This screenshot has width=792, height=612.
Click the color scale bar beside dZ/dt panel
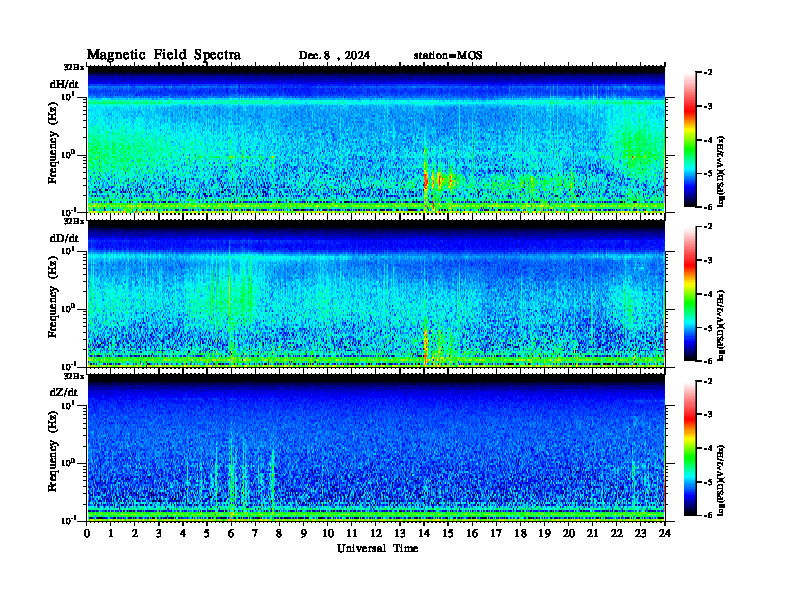click(690, 448)
